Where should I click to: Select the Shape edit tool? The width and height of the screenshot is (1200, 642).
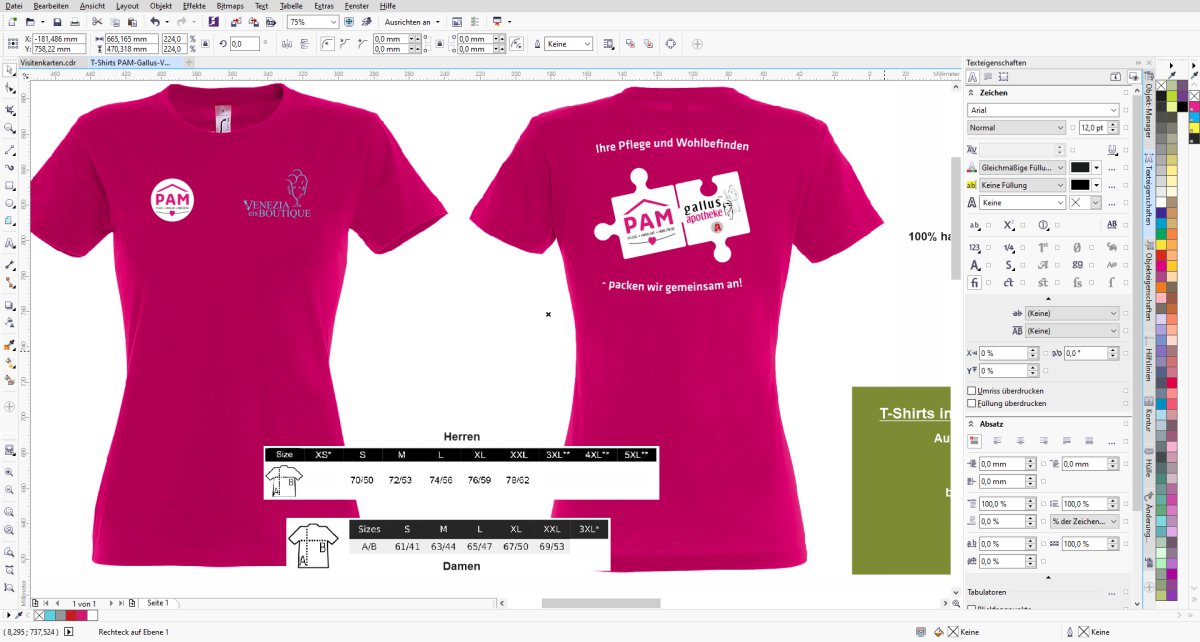[9, 90]
